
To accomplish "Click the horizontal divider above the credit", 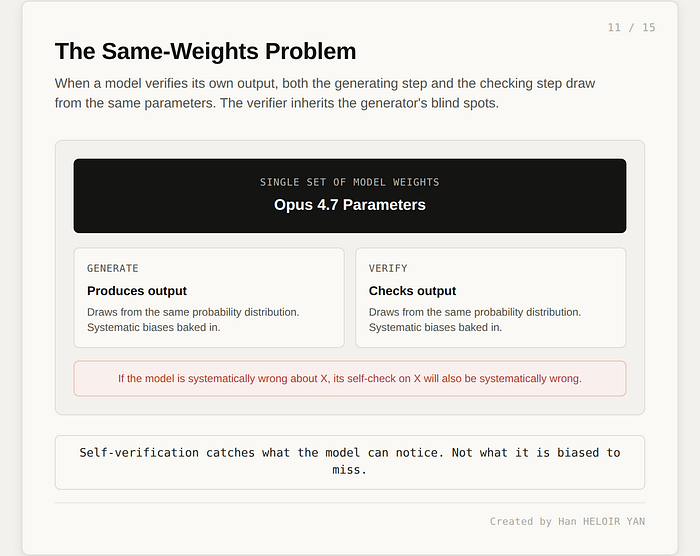I will pyautogui.click(x=350, y=503).
